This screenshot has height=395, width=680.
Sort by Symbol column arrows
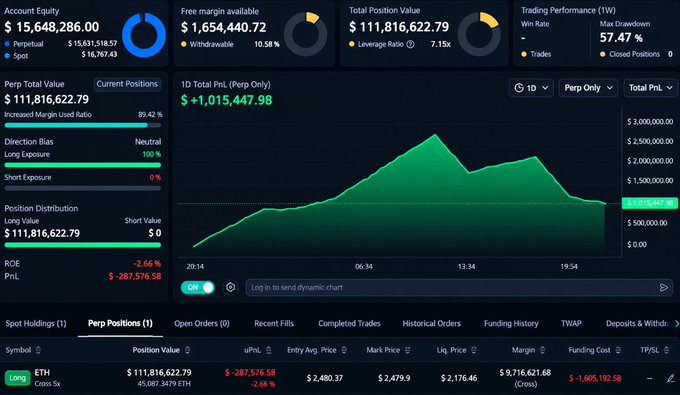coord(38,350)
